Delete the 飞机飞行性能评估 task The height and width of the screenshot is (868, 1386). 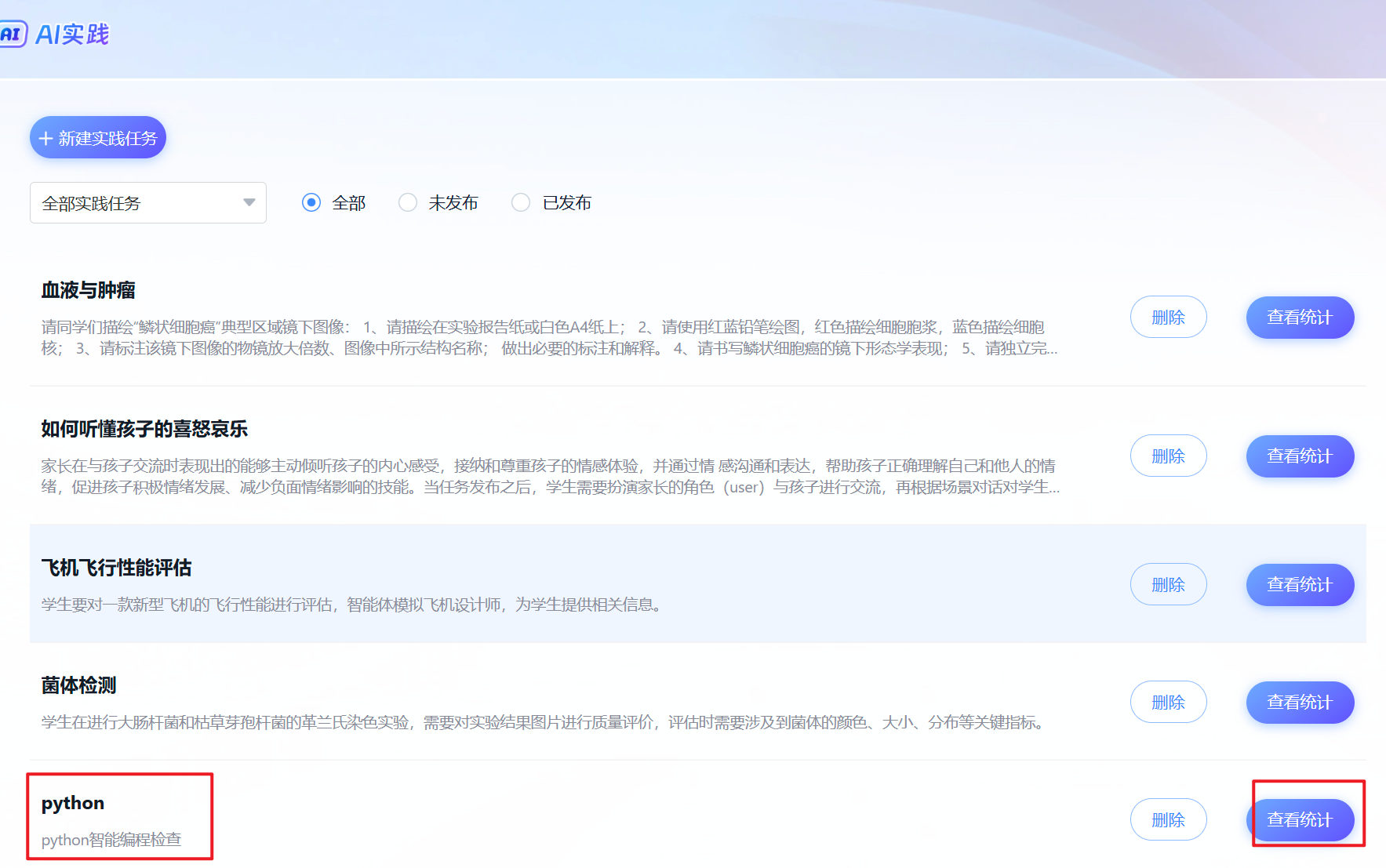[1168, 585]
